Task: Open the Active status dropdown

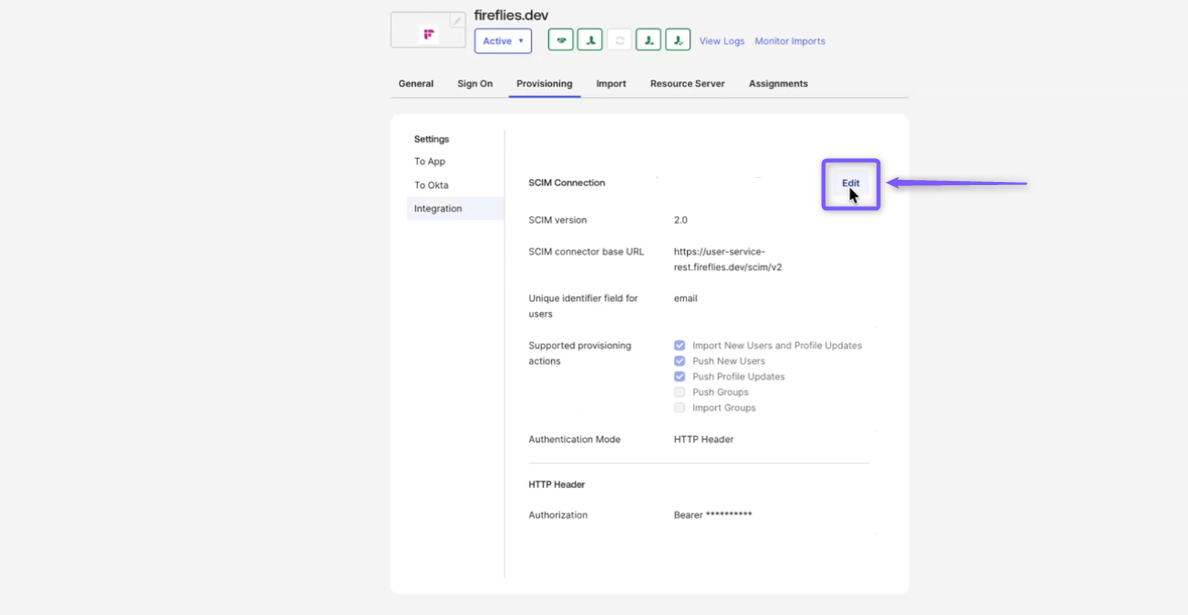Action: 503,41
